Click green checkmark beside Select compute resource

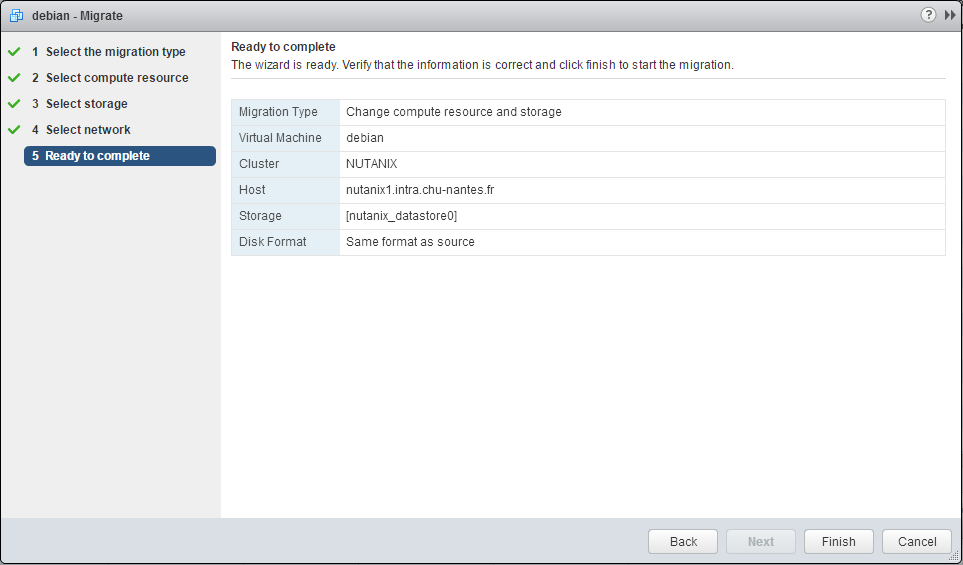[x=14, y=78]
